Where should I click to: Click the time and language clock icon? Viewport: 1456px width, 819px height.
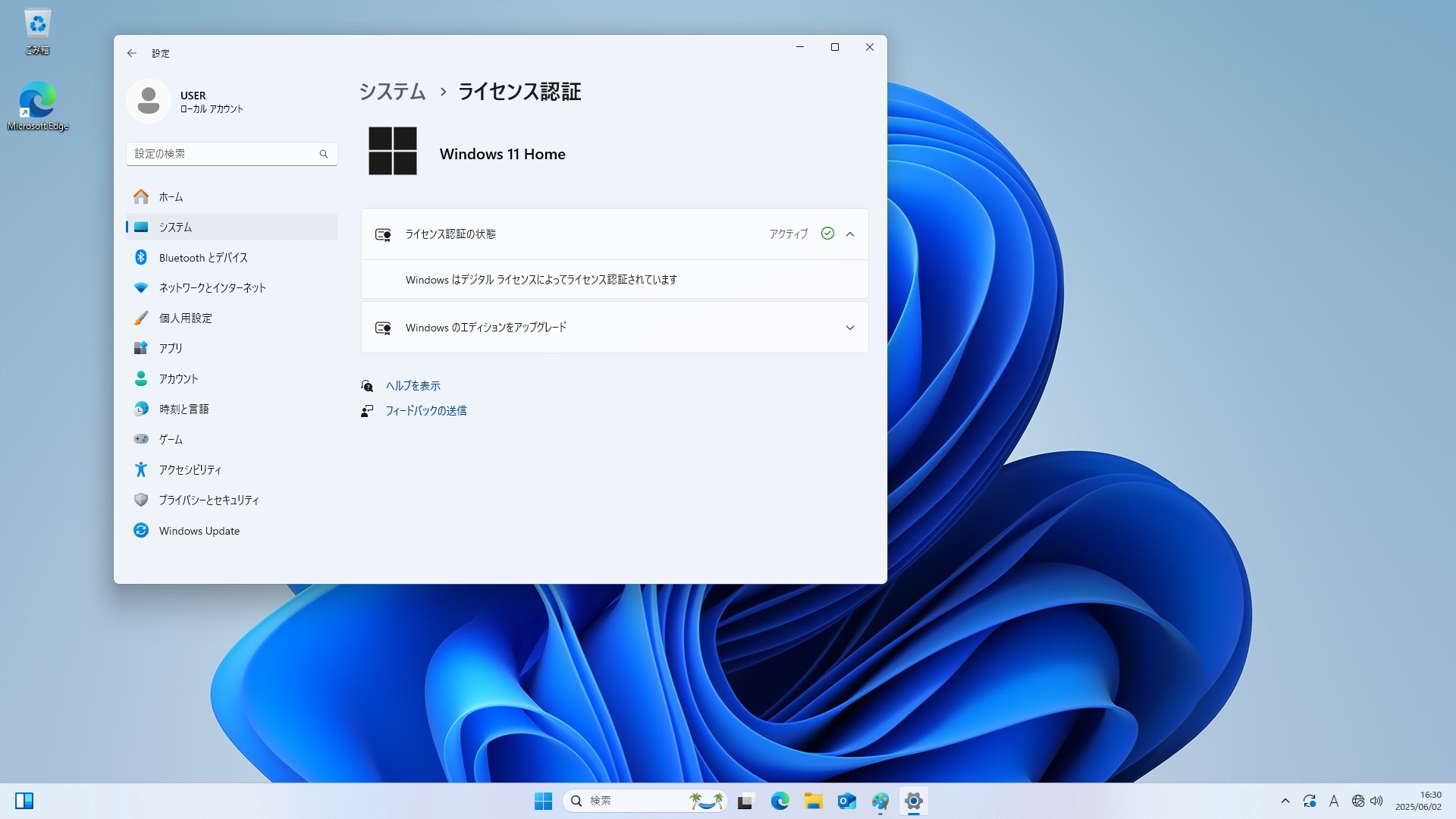[141, 409]
